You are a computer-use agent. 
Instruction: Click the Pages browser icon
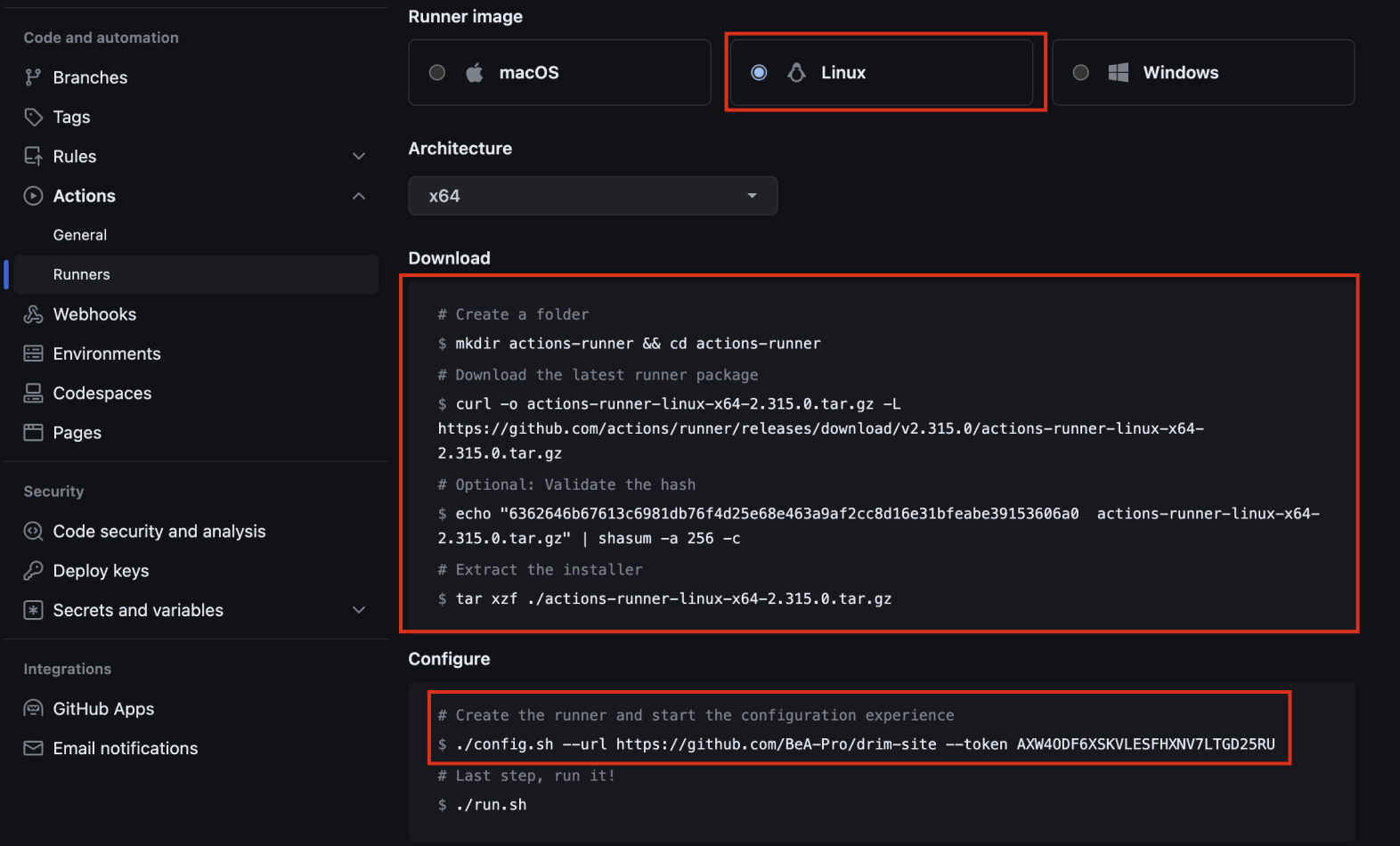tap(33, 433)
